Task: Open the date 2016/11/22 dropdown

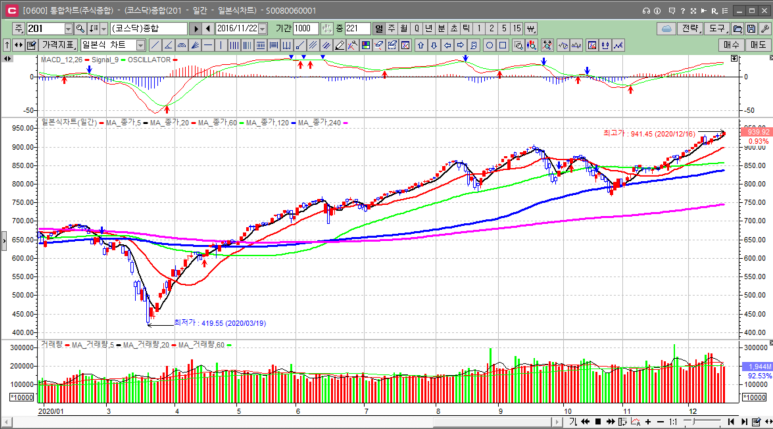Action: click(x=263, y=29)
